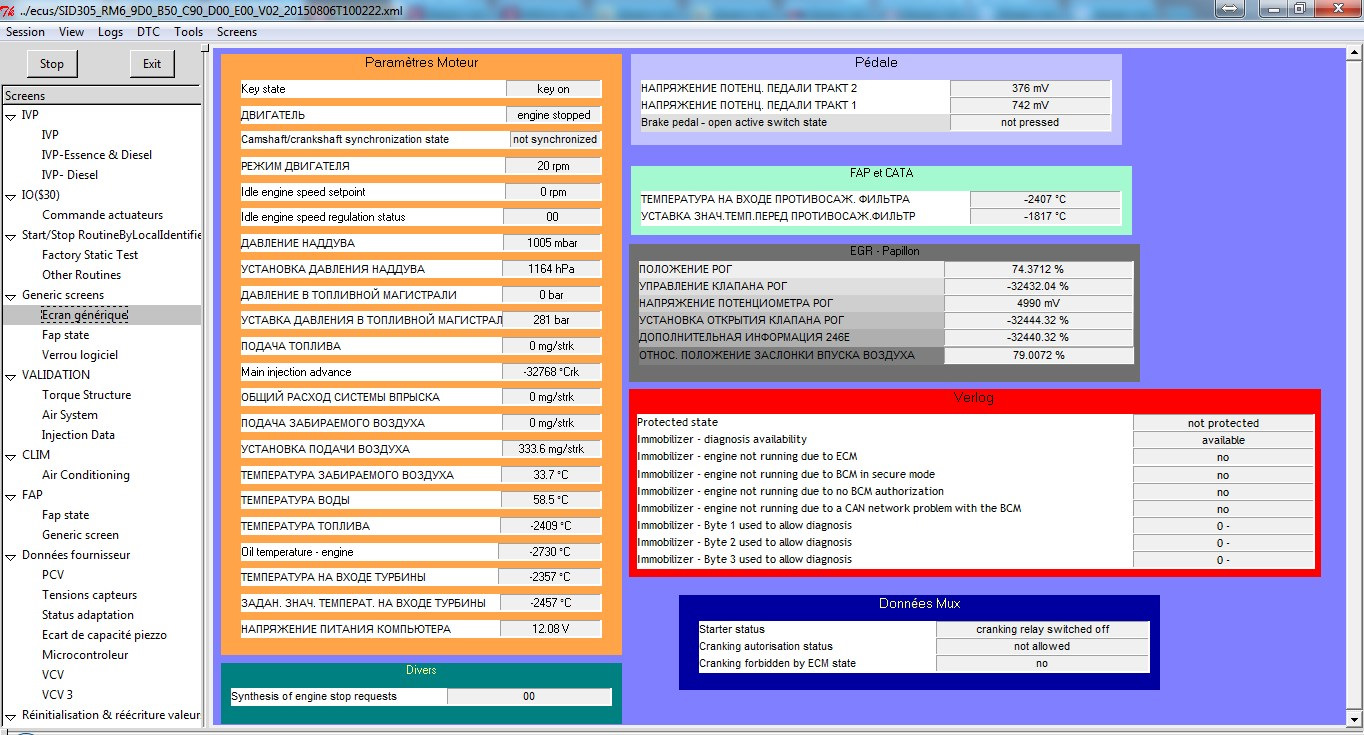Click the EGR position value '74.3712 %'

click(x=1039, y=270)
